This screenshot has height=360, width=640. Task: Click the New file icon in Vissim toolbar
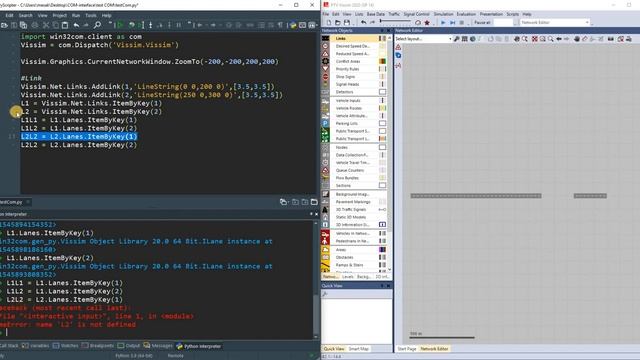pyautogui.click(x=329, y=22)
